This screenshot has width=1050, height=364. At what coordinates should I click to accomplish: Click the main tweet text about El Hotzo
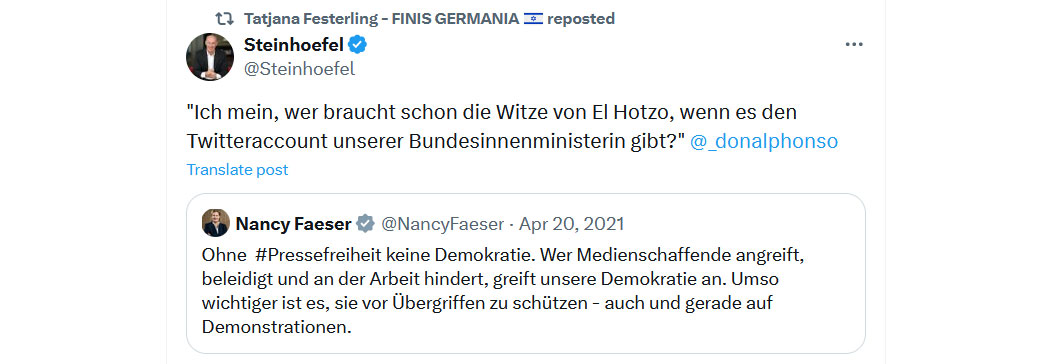point(512,126)
